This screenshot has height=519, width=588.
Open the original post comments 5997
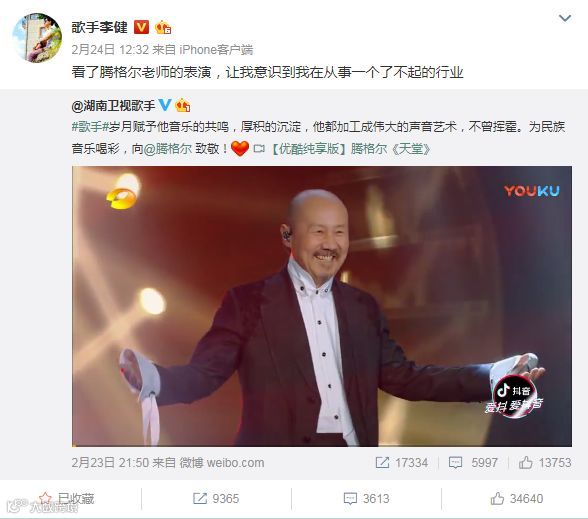473,463
